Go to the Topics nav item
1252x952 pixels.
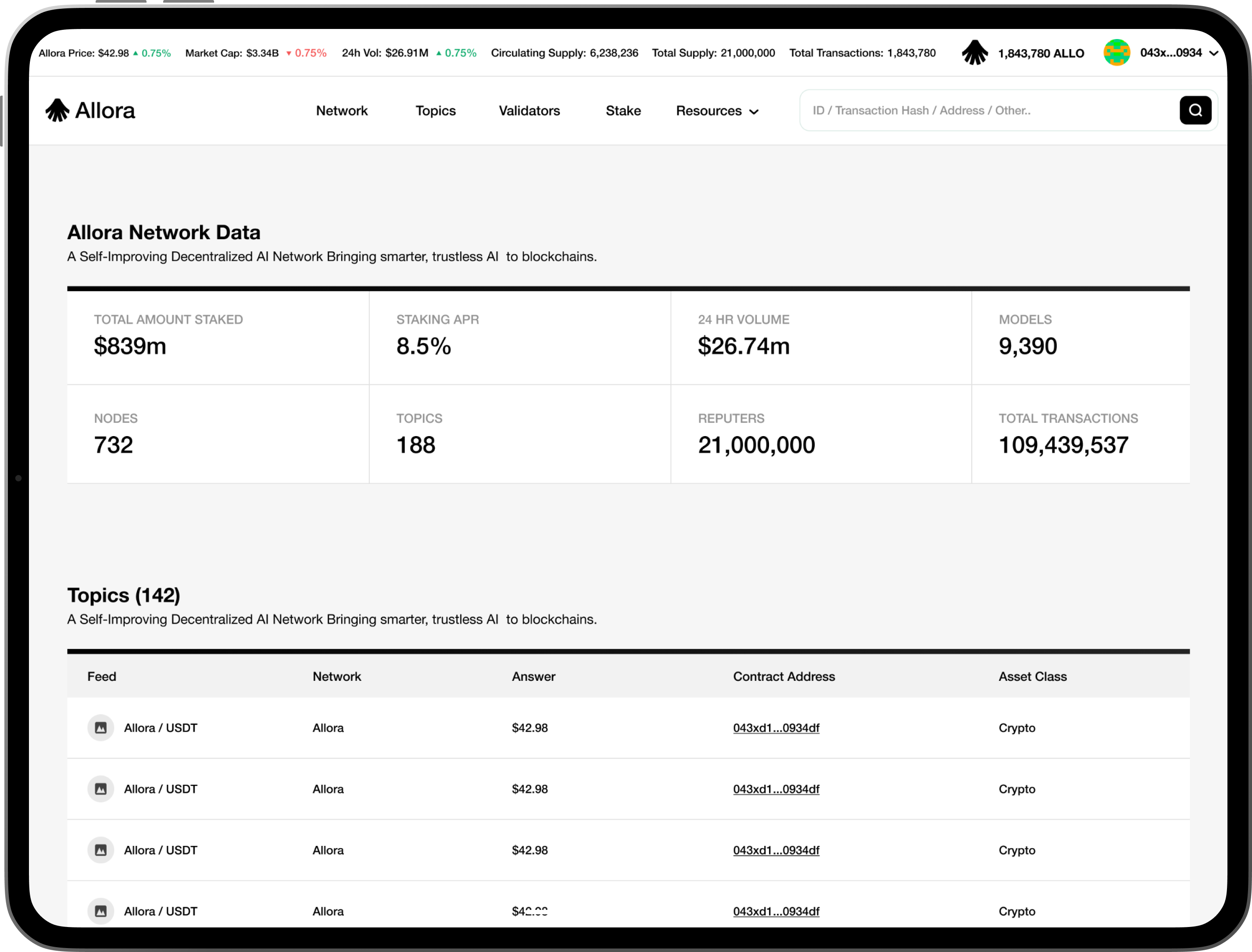[x=435, y=111]
